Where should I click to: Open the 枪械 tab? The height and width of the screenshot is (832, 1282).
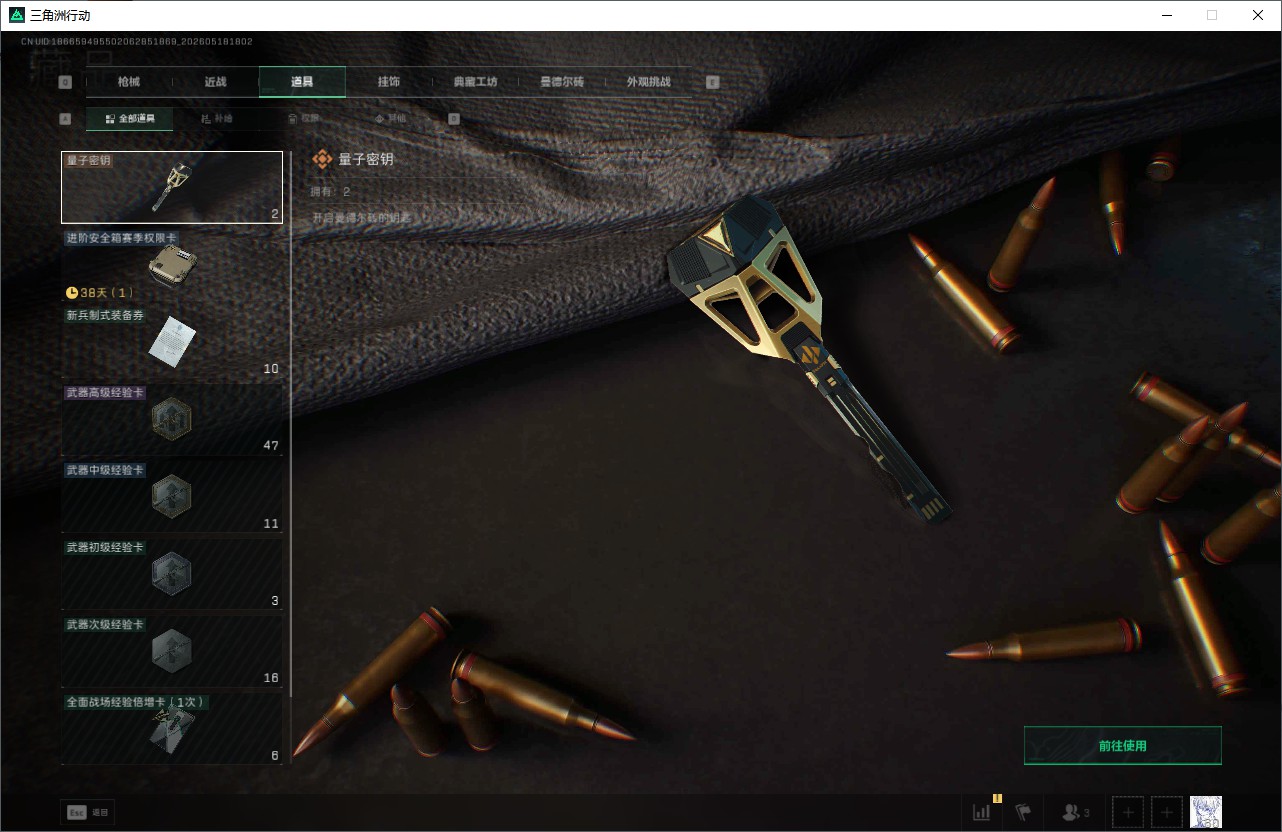[x=129, y=82]
